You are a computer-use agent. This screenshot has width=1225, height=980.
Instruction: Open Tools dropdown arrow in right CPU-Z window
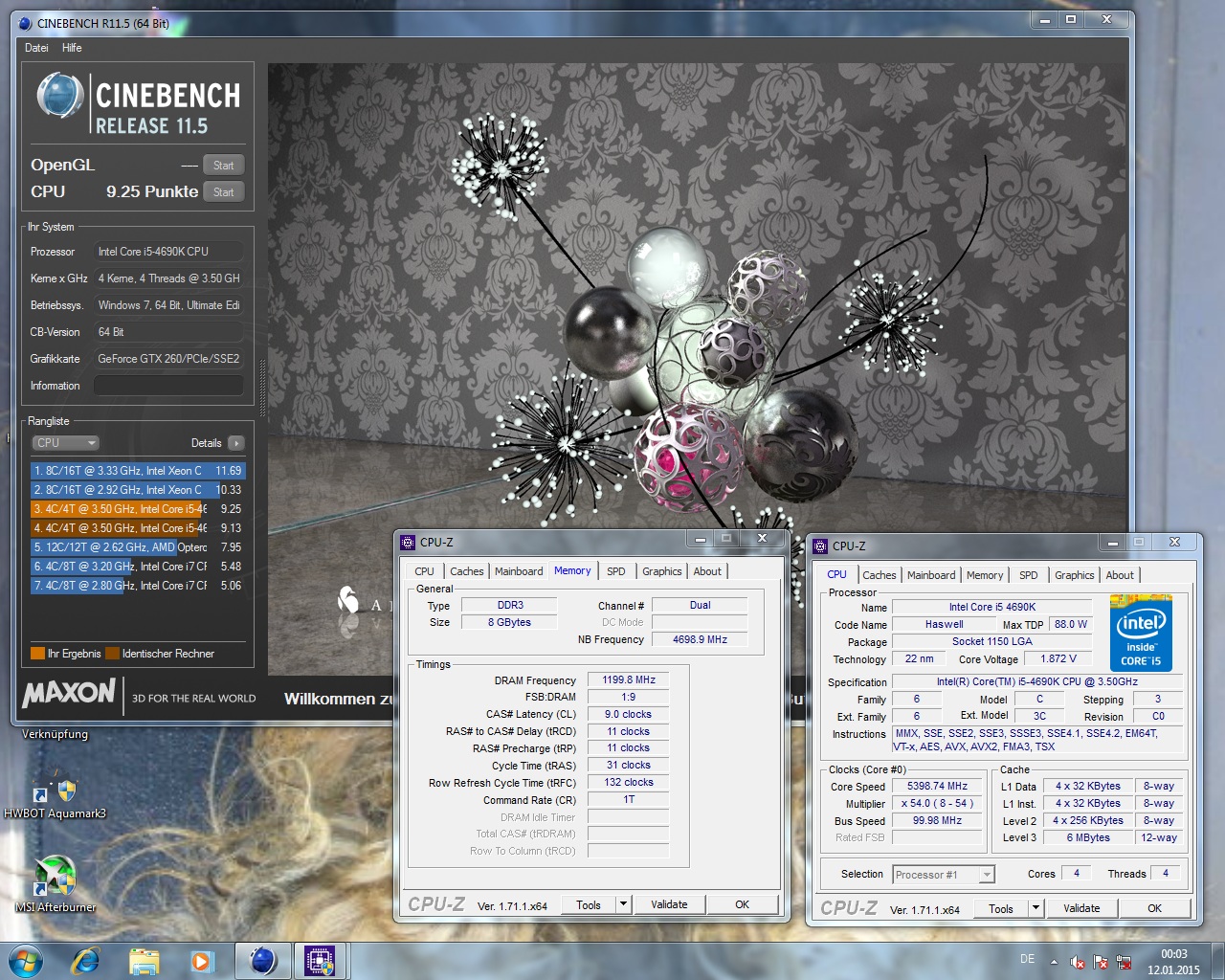click(1036, 908)
